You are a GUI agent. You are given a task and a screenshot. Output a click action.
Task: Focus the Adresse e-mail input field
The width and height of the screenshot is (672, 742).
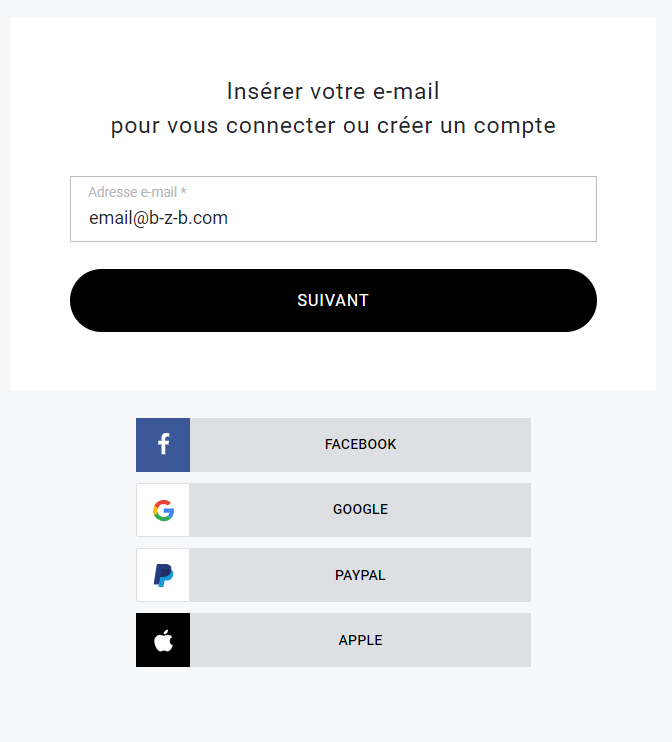[x=333, y=209]
